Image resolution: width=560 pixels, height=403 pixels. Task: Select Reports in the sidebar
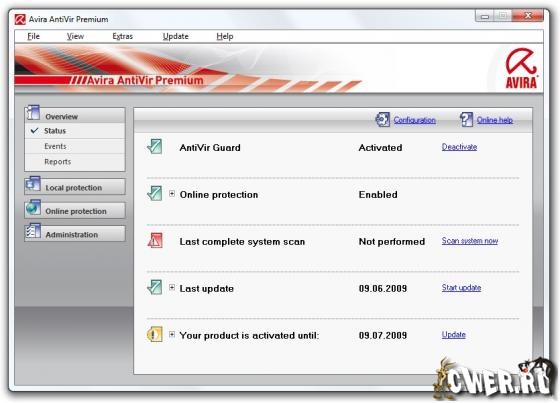tap(75, 161)
